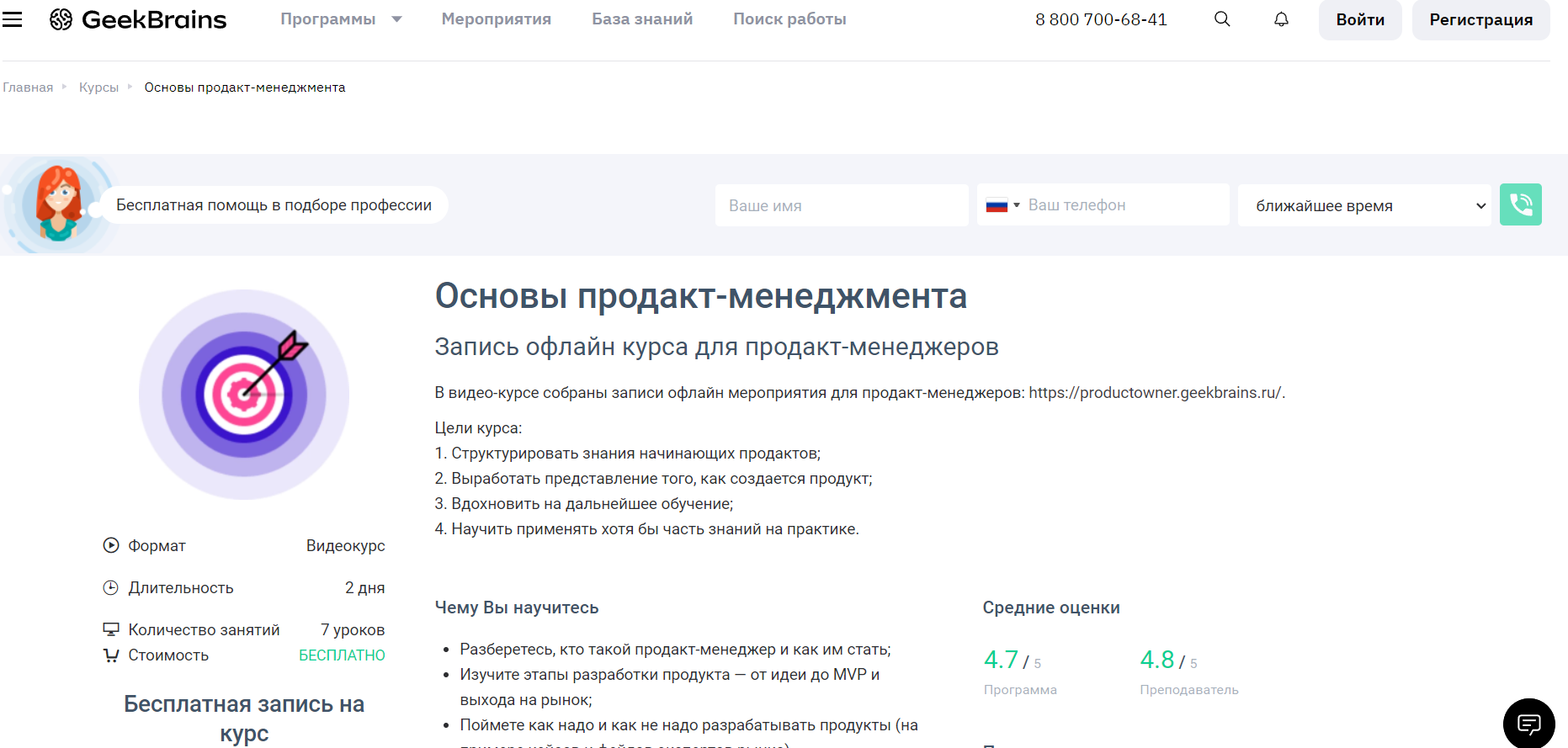Click the redhead assistant avatar
Viewport: 1568px width, 748px height.
57,204
